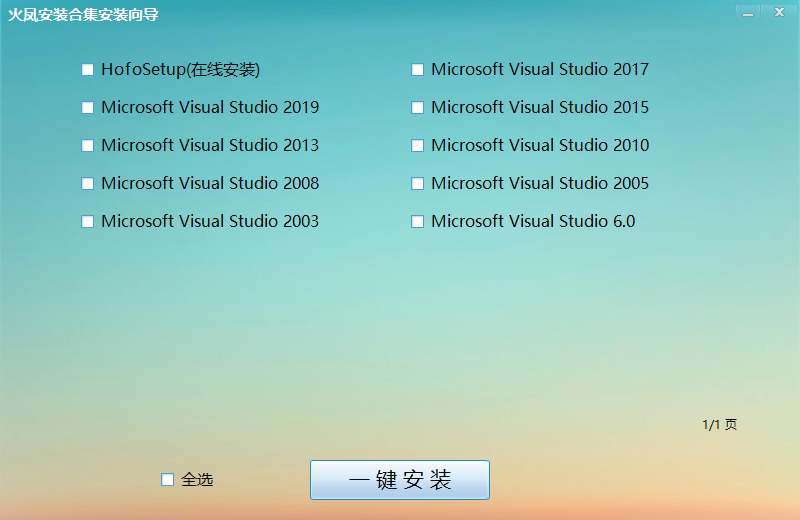800x520 pixels.
Task: Tick the Microsoft Visual Studio 2019 checkbox
Action: tap(88, 108)
